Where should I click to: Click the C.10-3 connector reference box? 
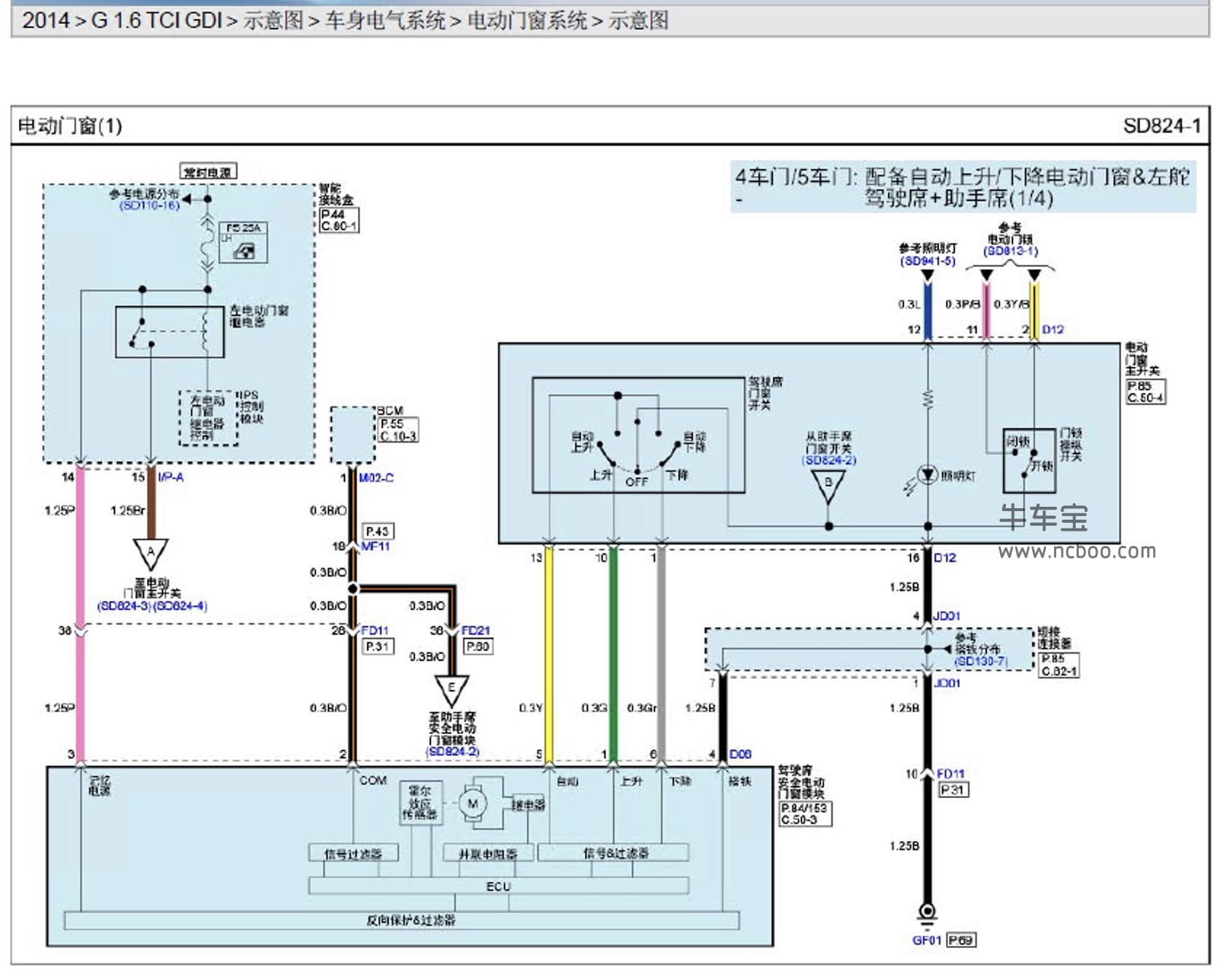click(x=398, y=435)
